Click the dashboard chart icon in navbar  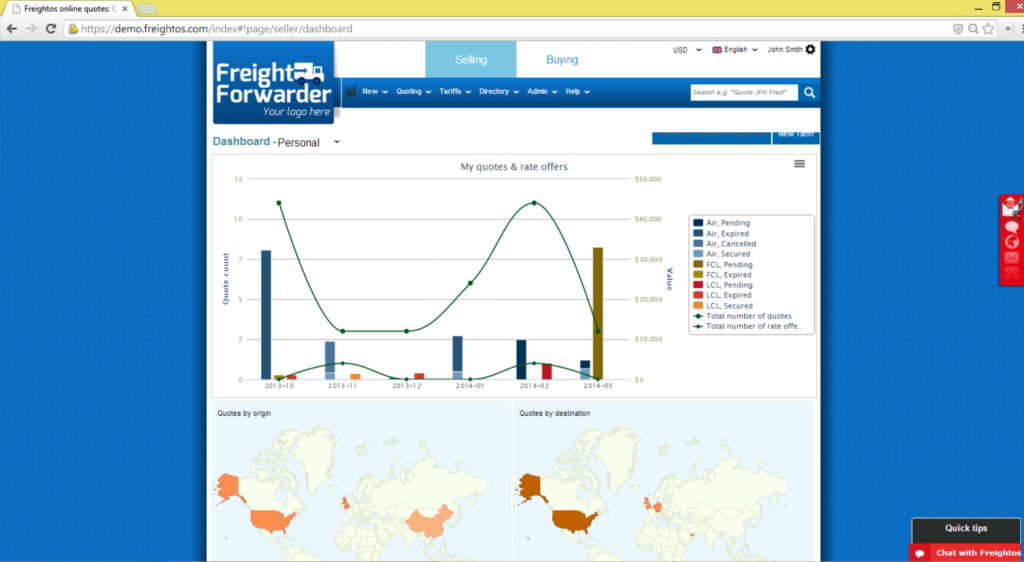click(x=351, y=91)
